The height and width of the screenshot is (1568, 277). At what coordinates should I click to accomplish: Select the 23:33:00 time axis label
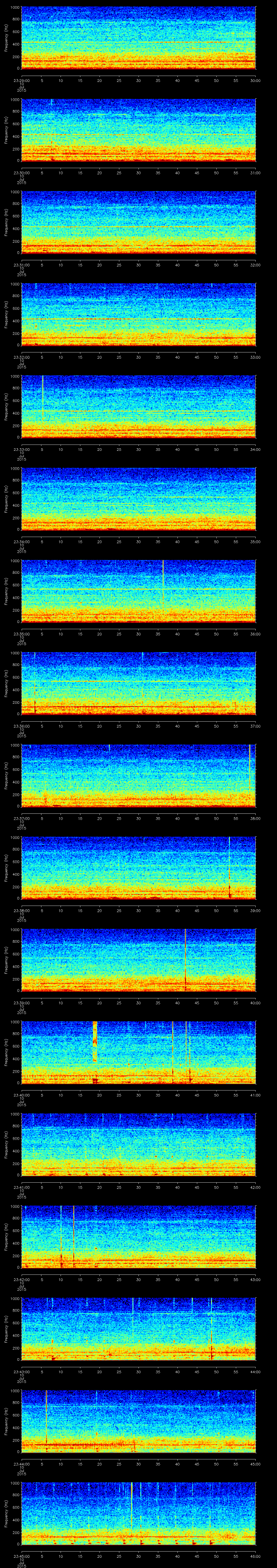pos(21,449)
